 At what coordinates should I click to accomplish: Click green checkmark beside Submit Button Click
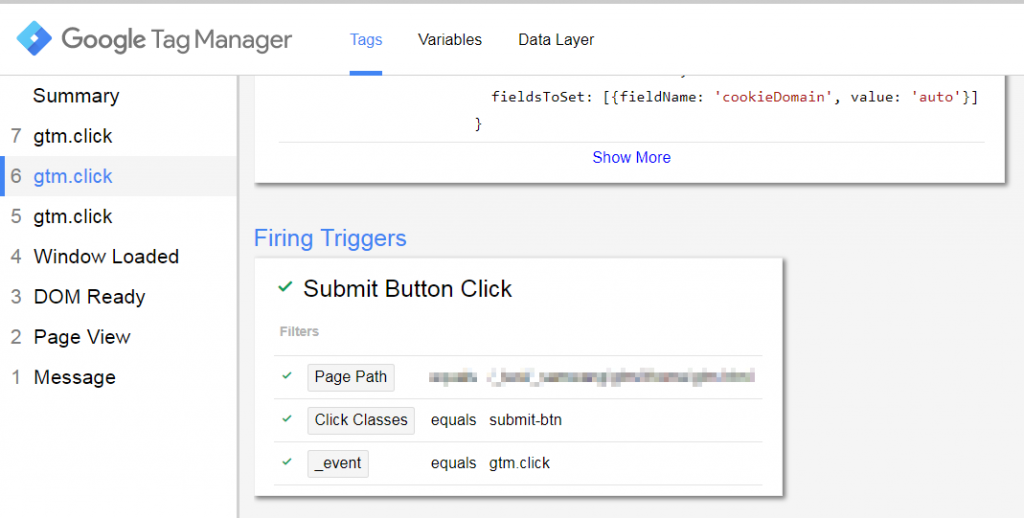tap(285, 287)
